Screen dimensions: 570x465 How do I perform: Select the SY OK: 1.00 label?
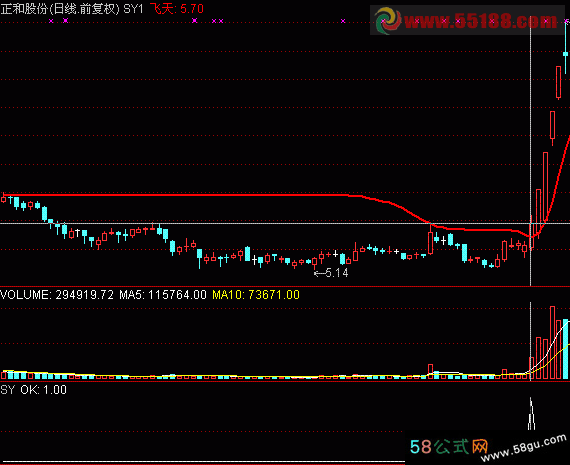tap(33, 390)
